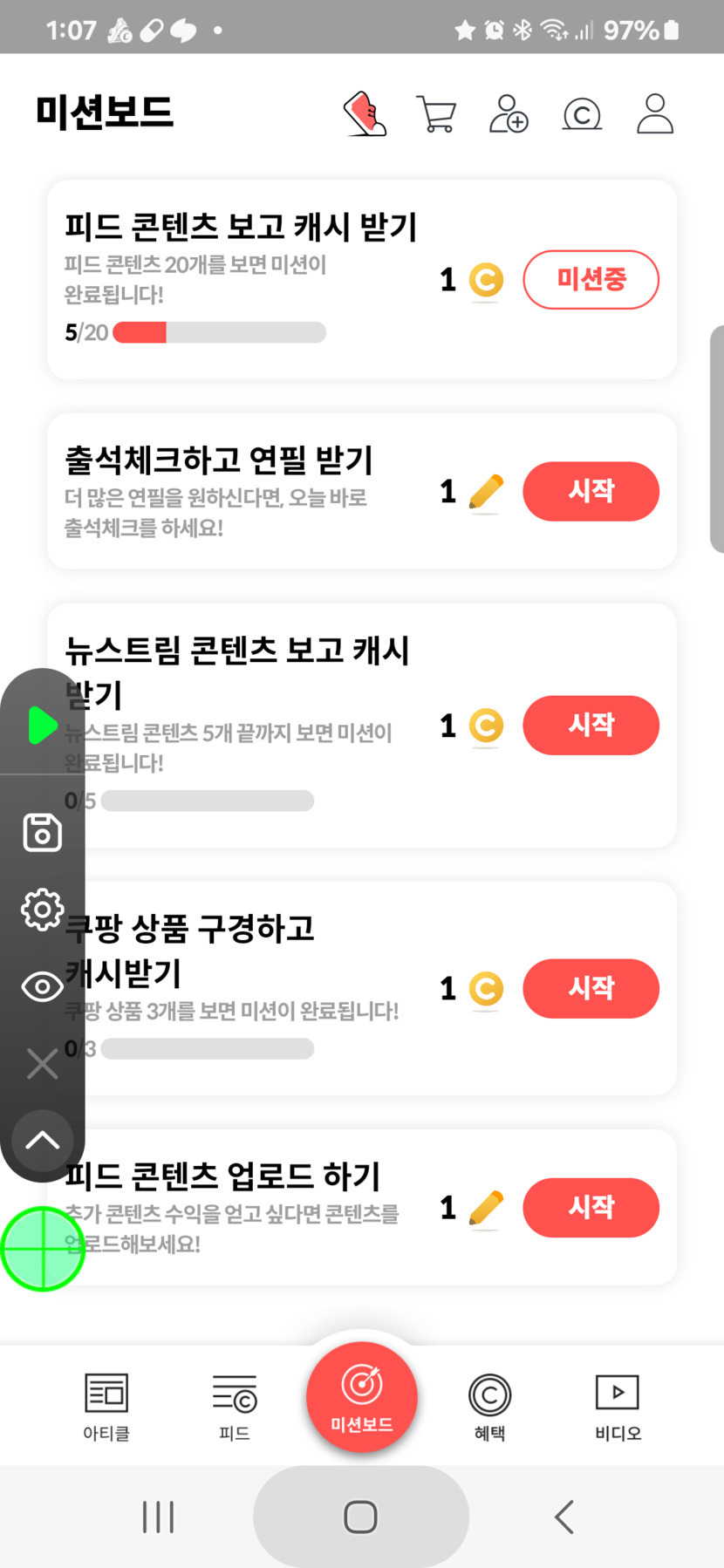This screenshot has width=724, height=1568.
Task: Collapse floating panel with up chevron
Action: click(42, 1141)
